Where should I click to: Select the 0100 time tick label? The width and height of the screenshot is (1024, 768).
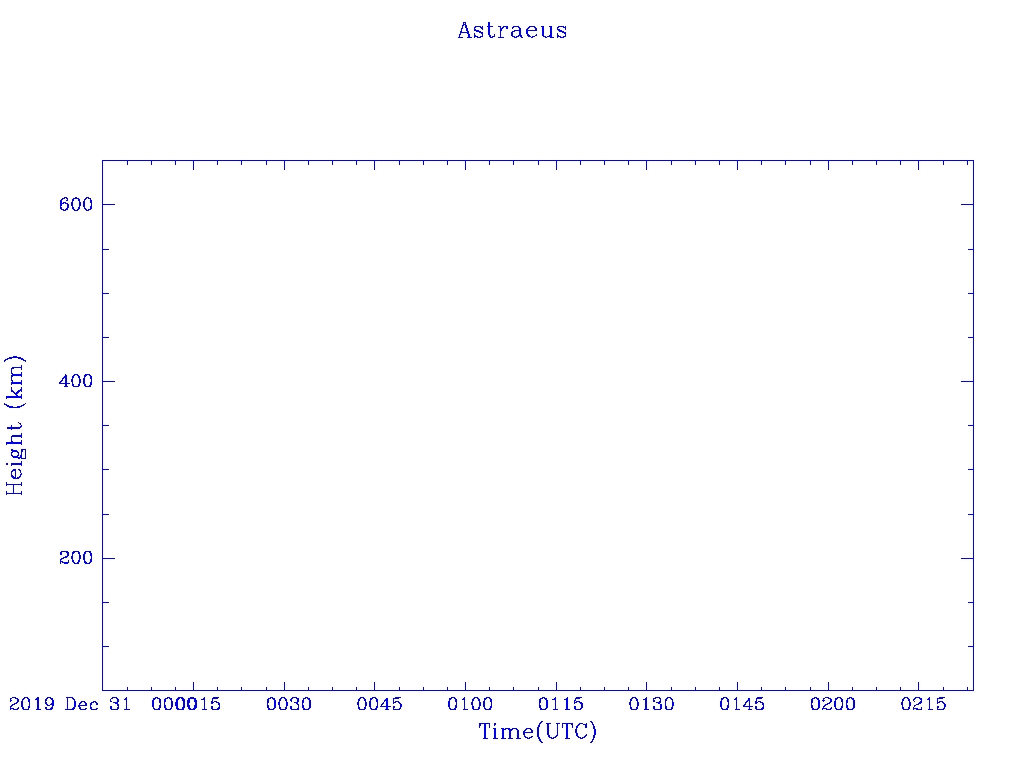470,704
